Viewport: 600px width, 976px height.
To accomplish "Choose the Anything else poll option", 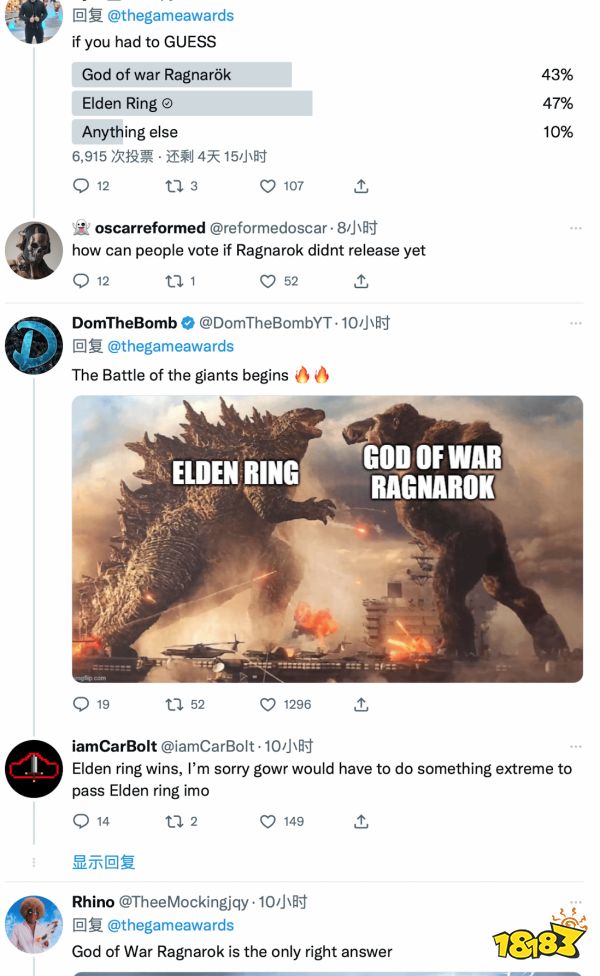I will point(130,132).
